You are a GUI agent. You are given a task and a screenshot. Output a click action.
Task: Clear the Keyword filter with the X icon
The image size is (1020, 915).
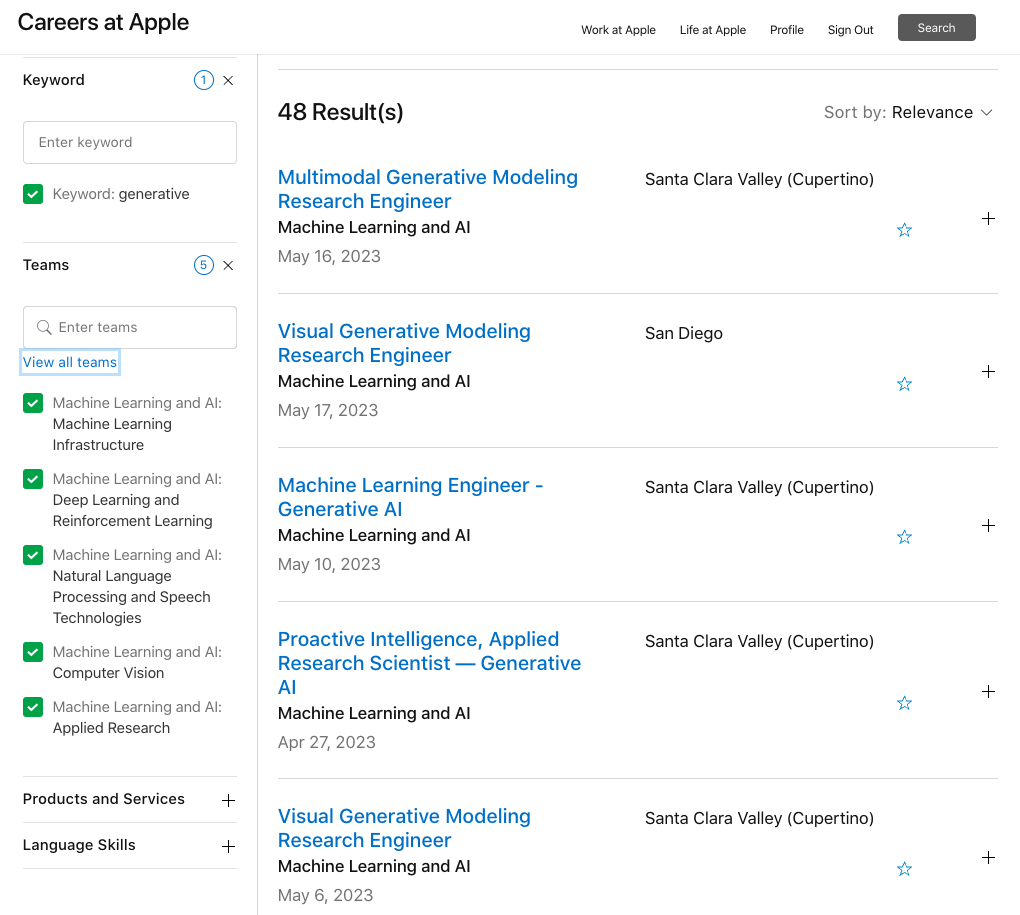pyautogui.click(x=228, y=81)
